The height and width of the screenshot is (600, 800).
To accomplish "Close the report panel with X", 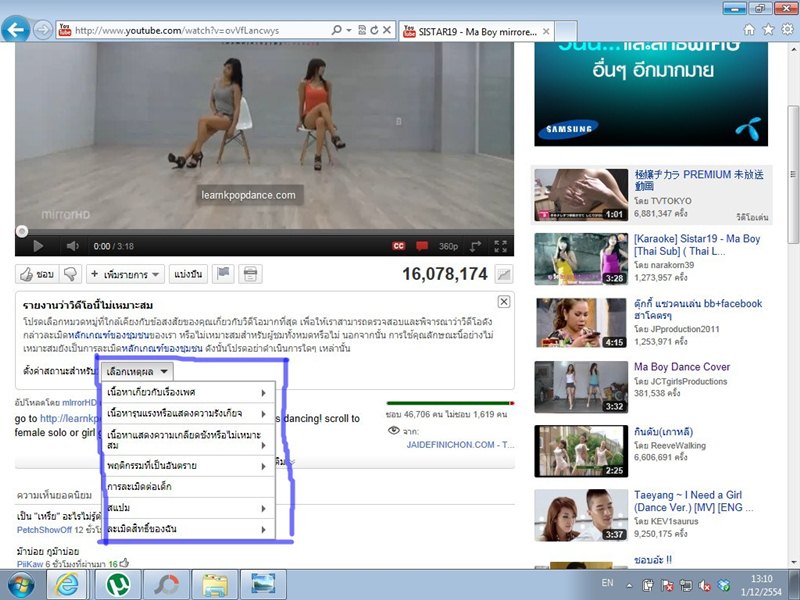I will click(x=504, y=302).
